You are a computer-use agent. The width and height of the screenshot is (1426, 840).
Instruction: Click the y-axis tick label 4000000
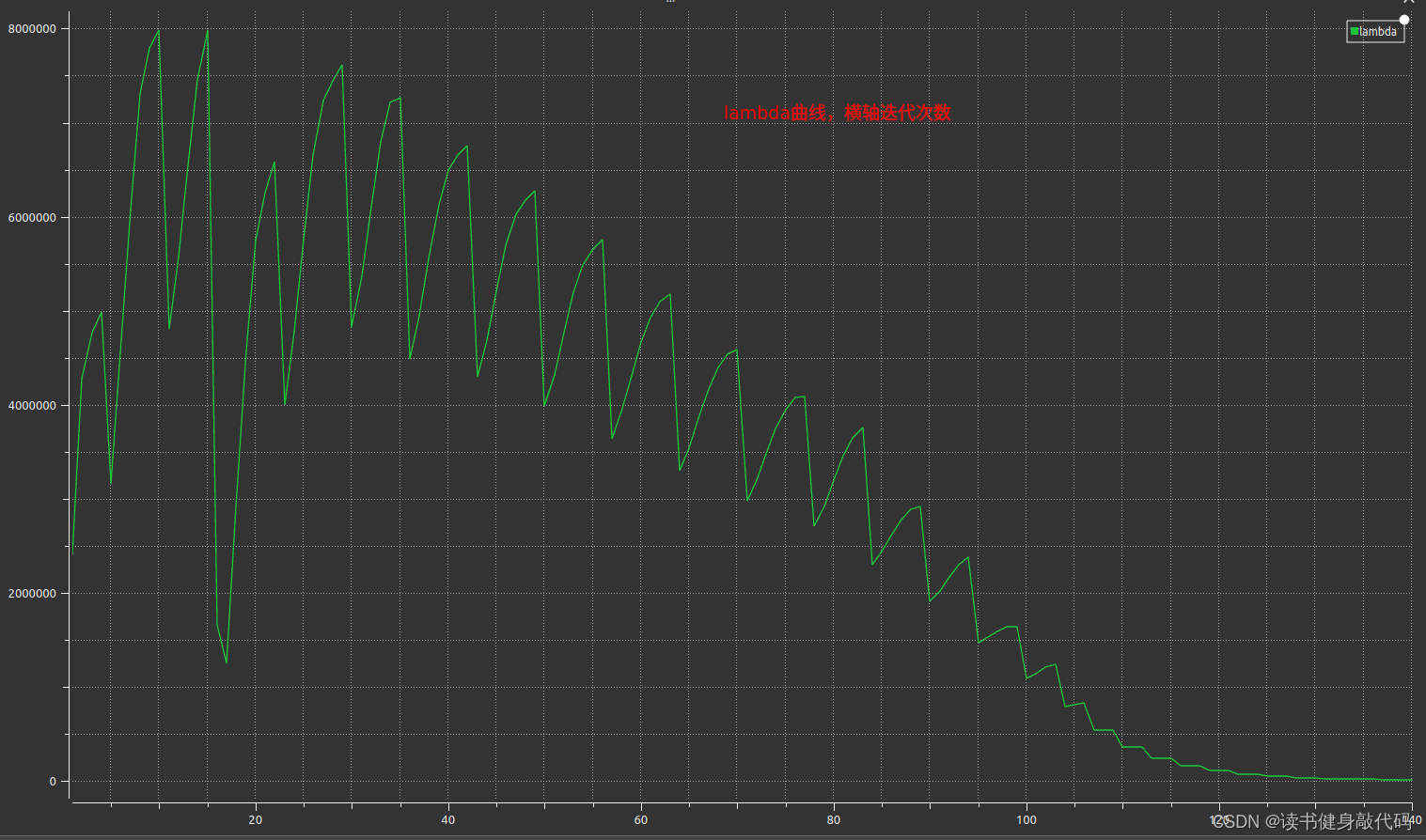tap(32, 405)
